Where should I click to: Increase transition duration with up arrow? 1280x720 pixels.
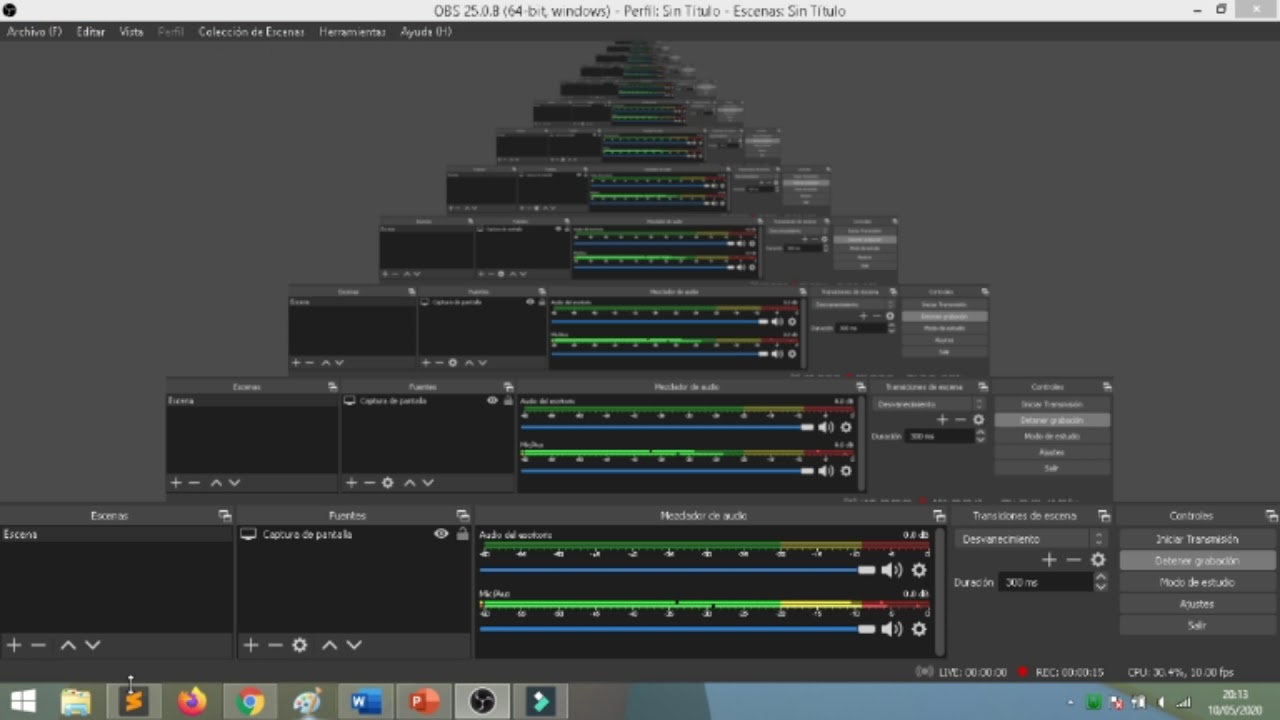pos(1101,577)
